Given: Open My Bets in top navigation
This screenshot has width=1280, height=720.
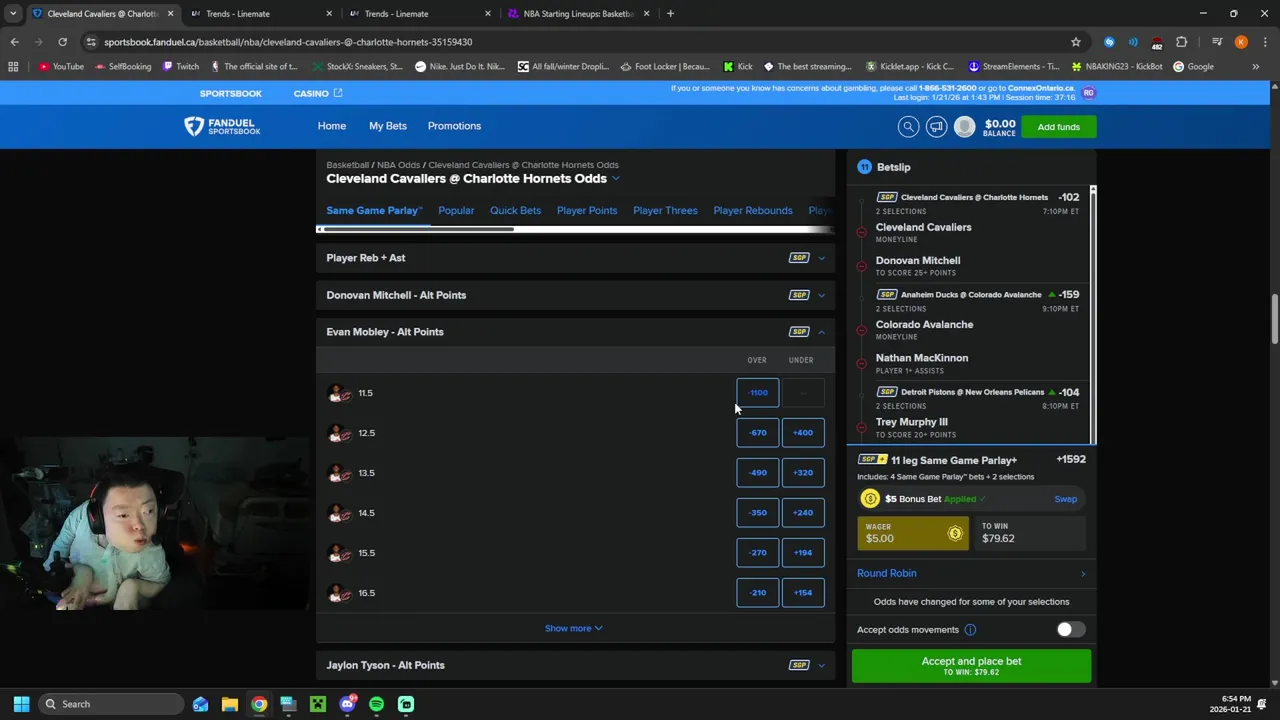Looking at the screenshot, I should click(388, 126).
